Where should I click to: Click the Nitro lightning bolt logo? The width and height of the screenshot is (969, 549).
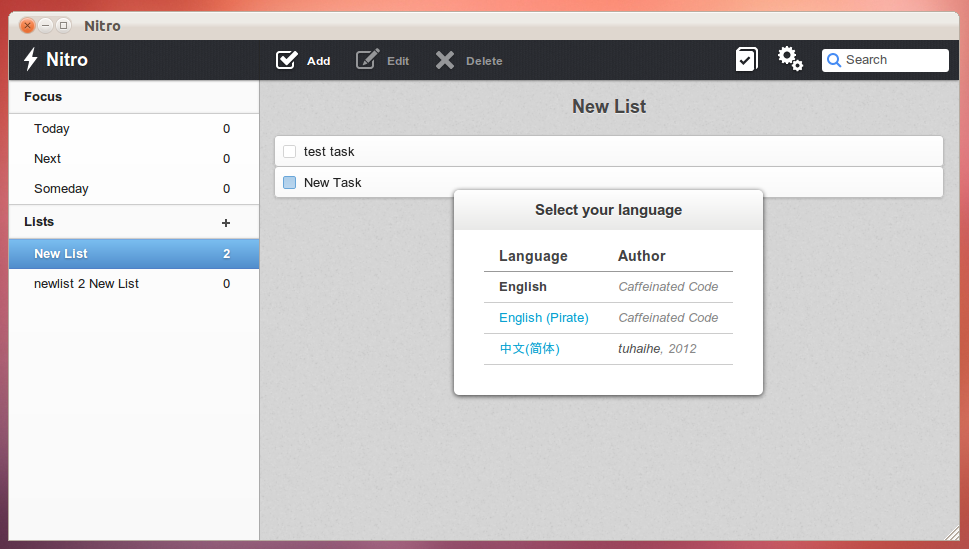(31, 59)
